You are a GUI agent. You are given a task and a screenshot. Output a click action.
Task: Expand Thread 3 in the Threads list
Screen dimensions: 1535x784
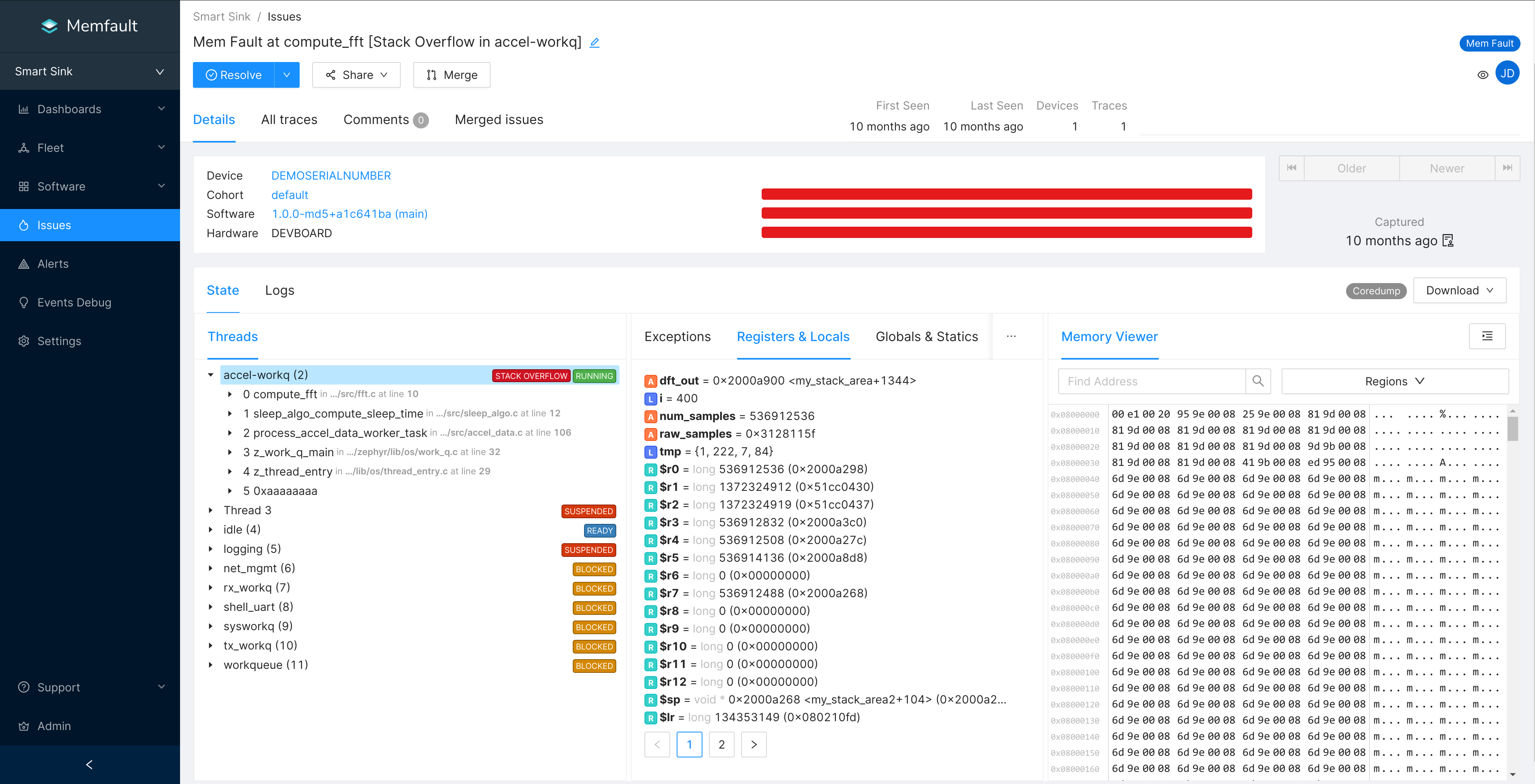(211, 510)
